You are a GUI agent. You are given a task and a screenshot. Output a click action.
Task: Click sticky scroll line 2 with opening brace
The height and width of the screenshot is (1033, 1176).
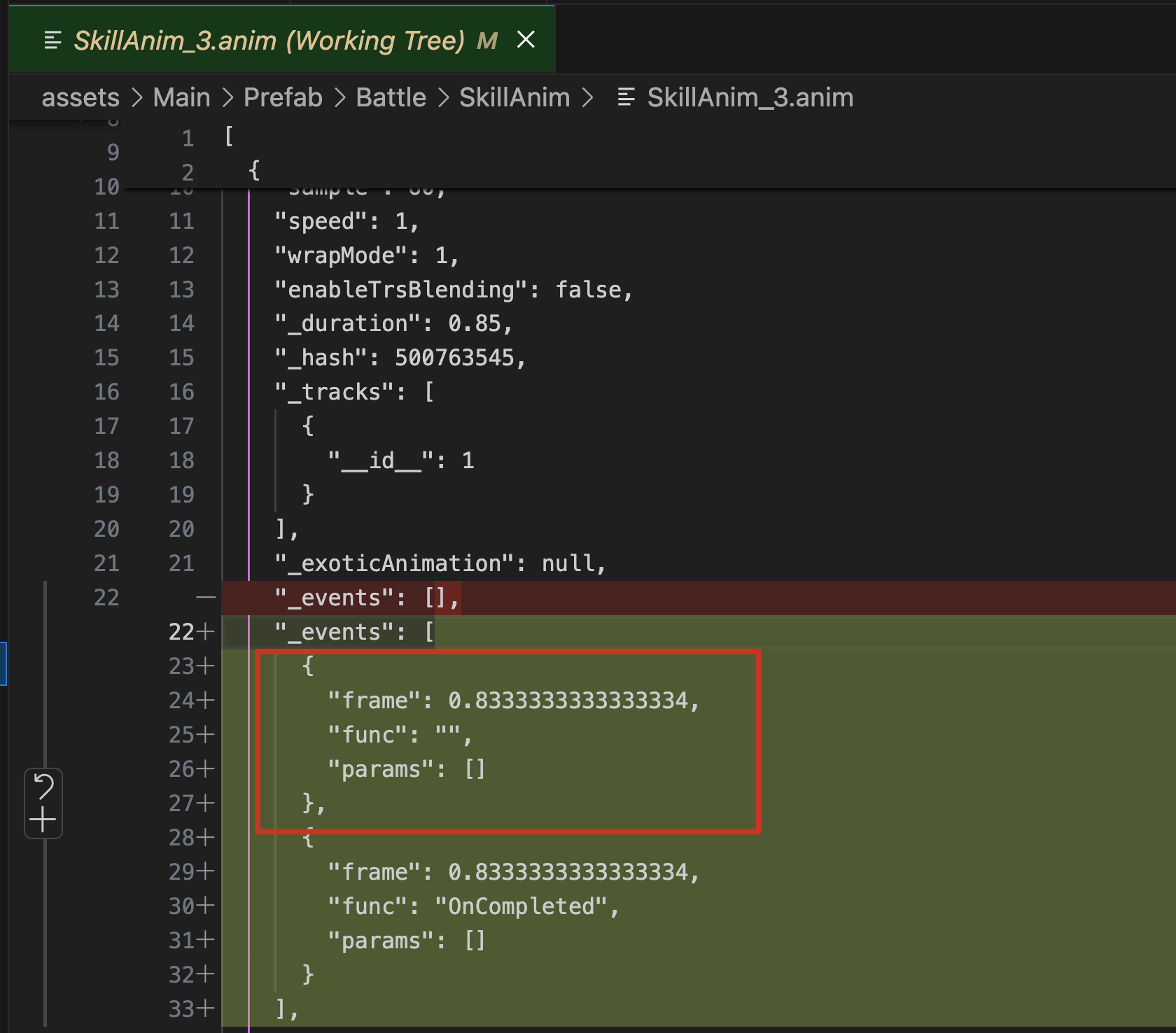(x=254, y=171)
